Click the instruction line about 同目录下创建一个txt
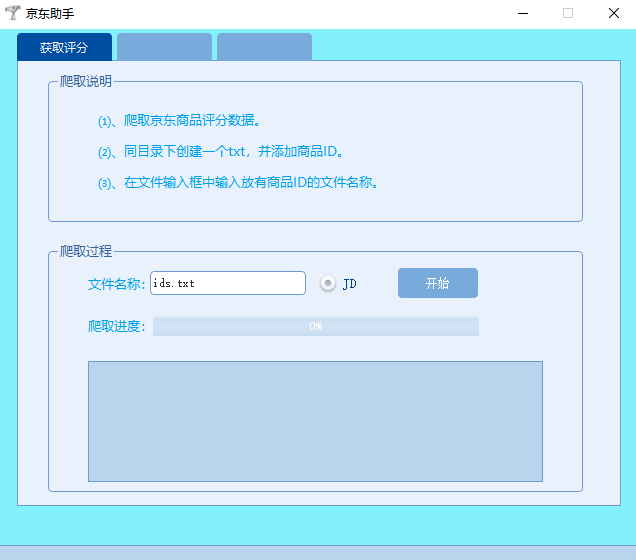 tap(221, 152)
